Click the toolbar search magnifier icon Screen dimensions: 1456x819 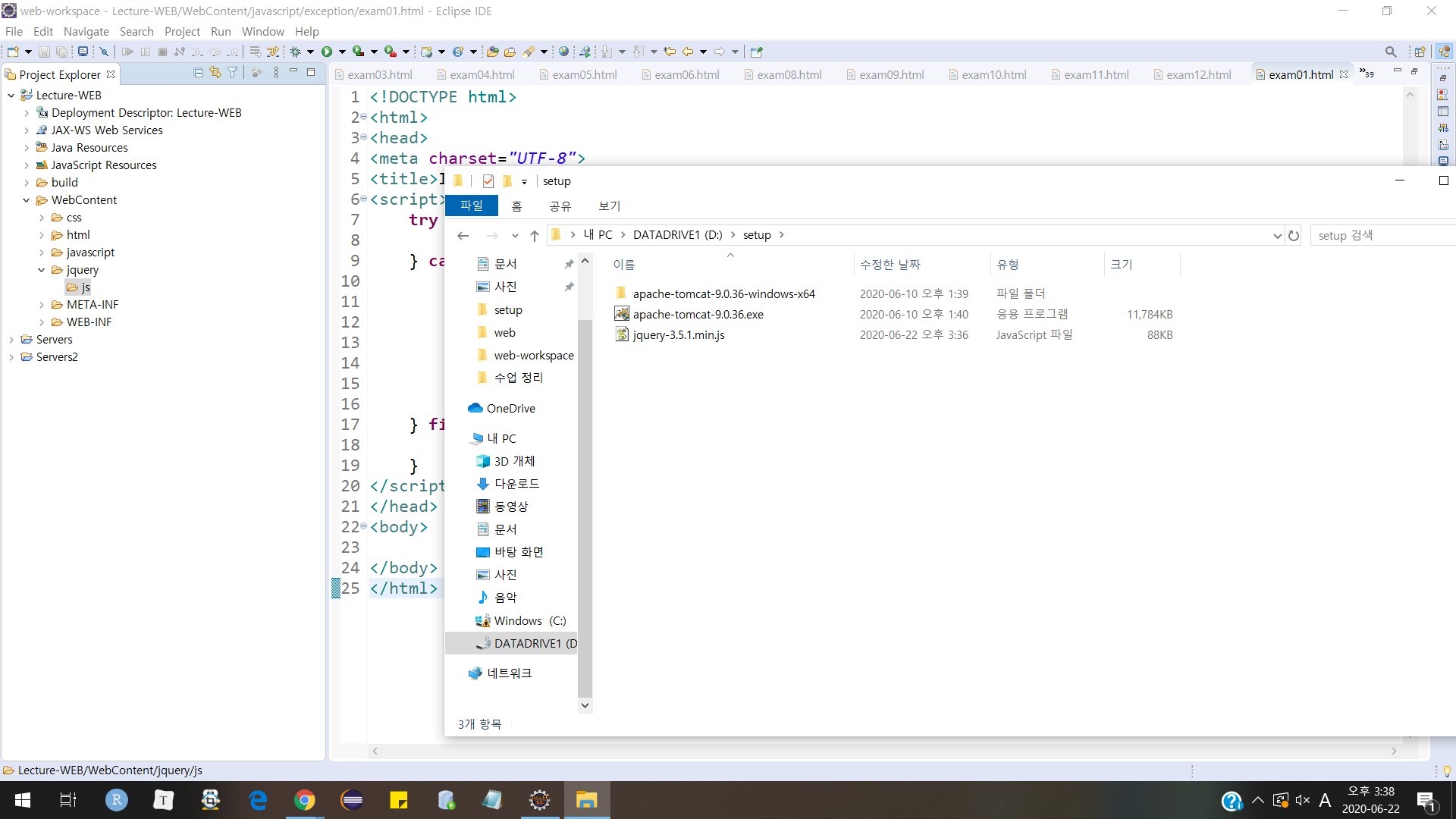(1390, 52)
